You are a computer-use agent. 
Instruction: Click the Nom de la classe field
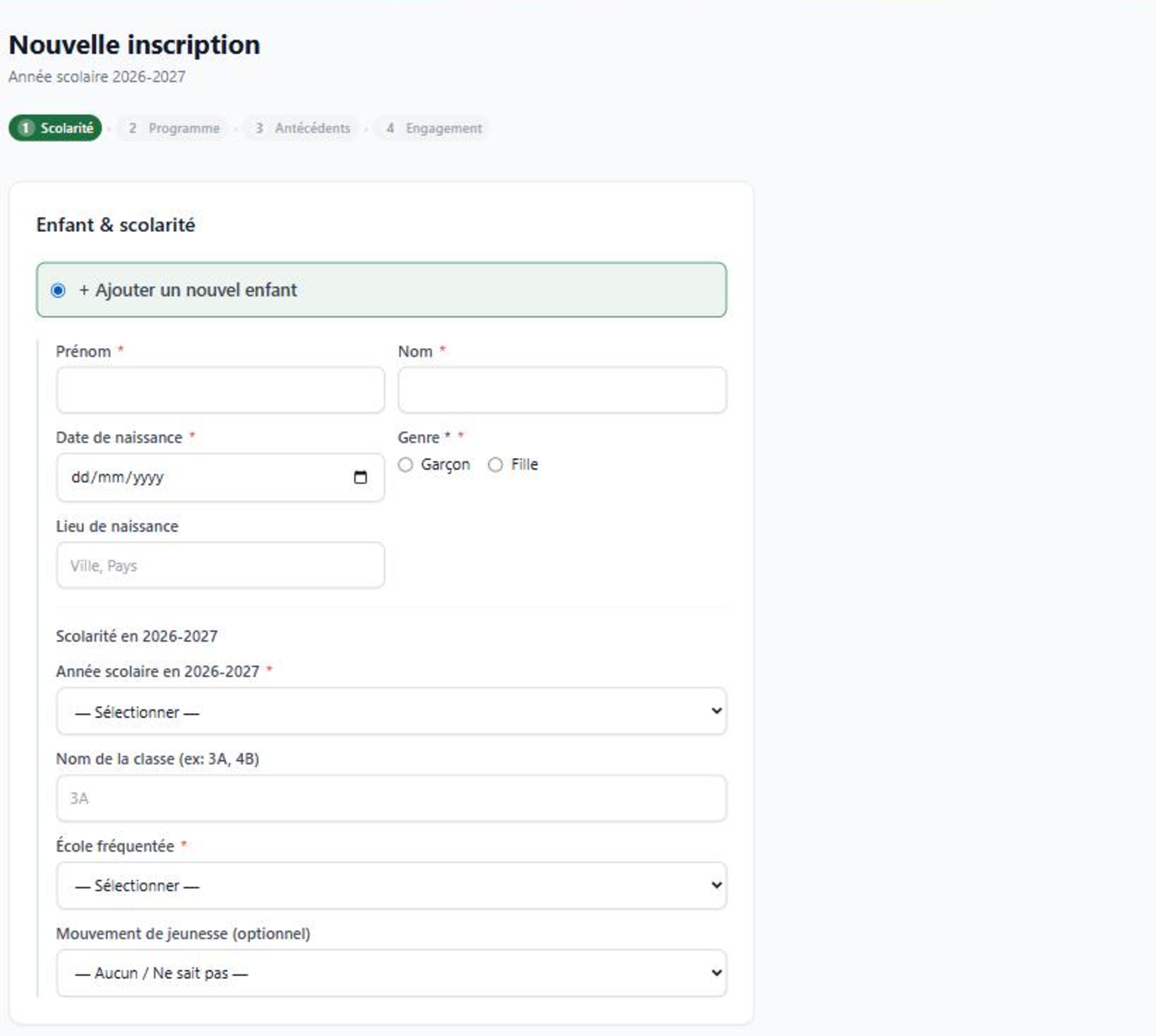coord(391,798)
